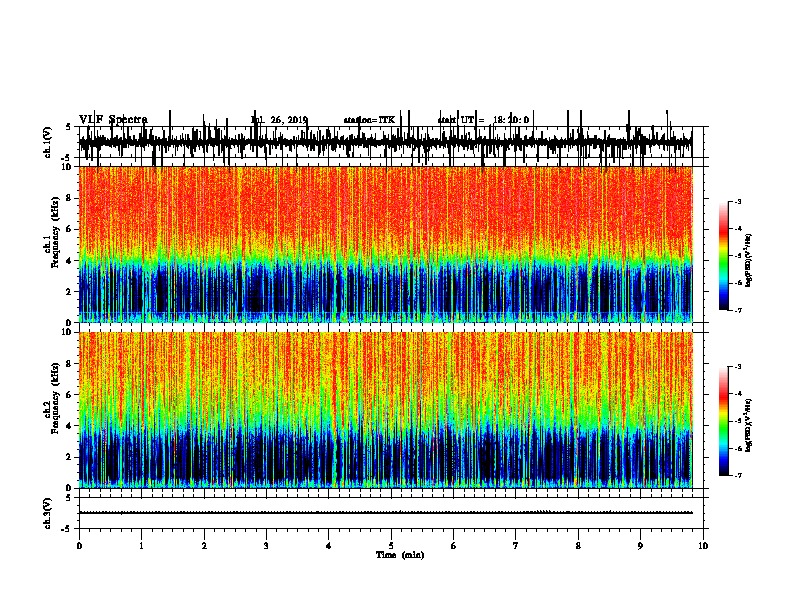Click inside the ch.1 spectrogram panel
The height and width of the screenshot is (612, 792).
(x=385, y=244)
